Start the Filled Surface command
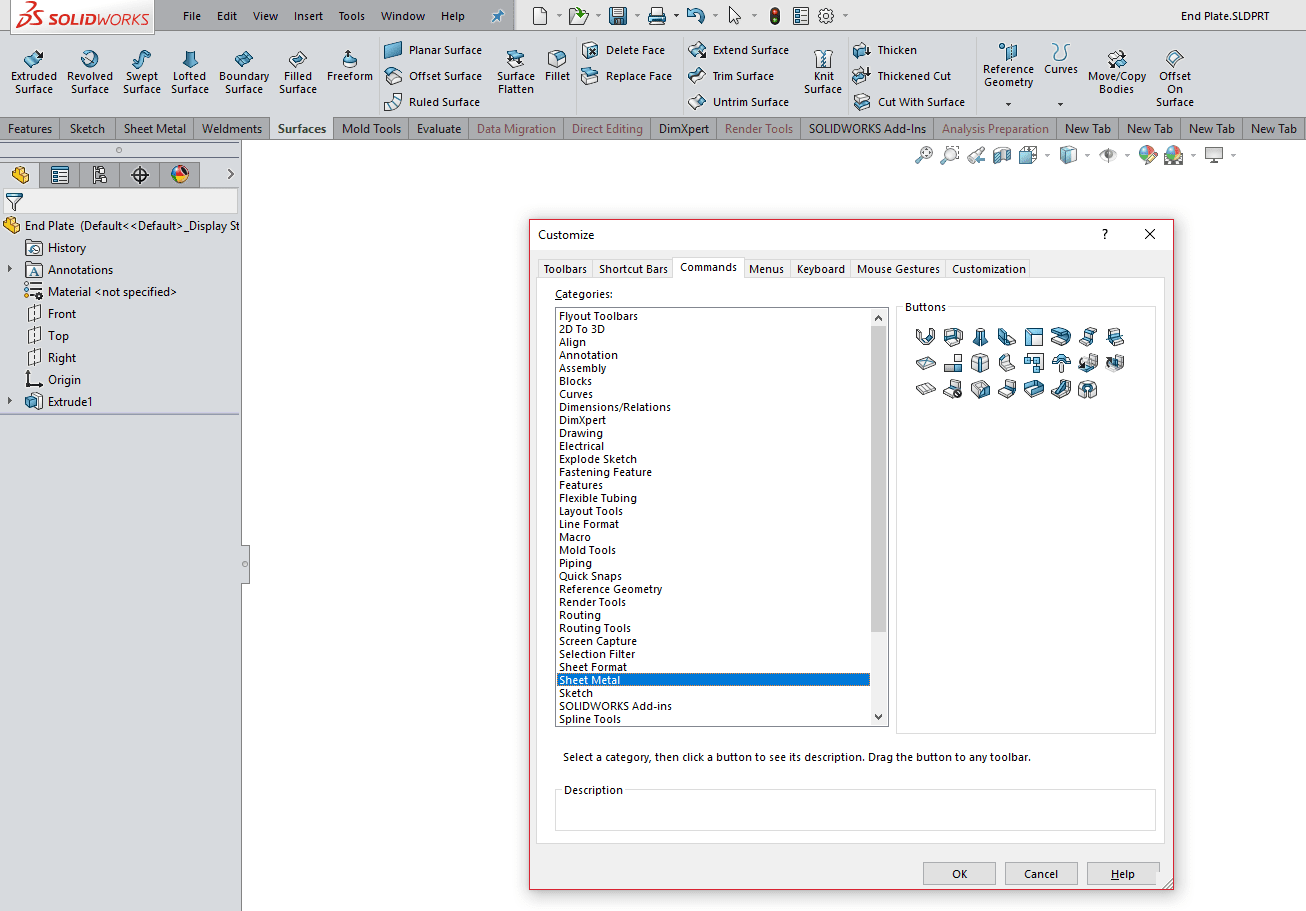The image size is (1306, 911). pyautogui.click(x=298, y=72)
